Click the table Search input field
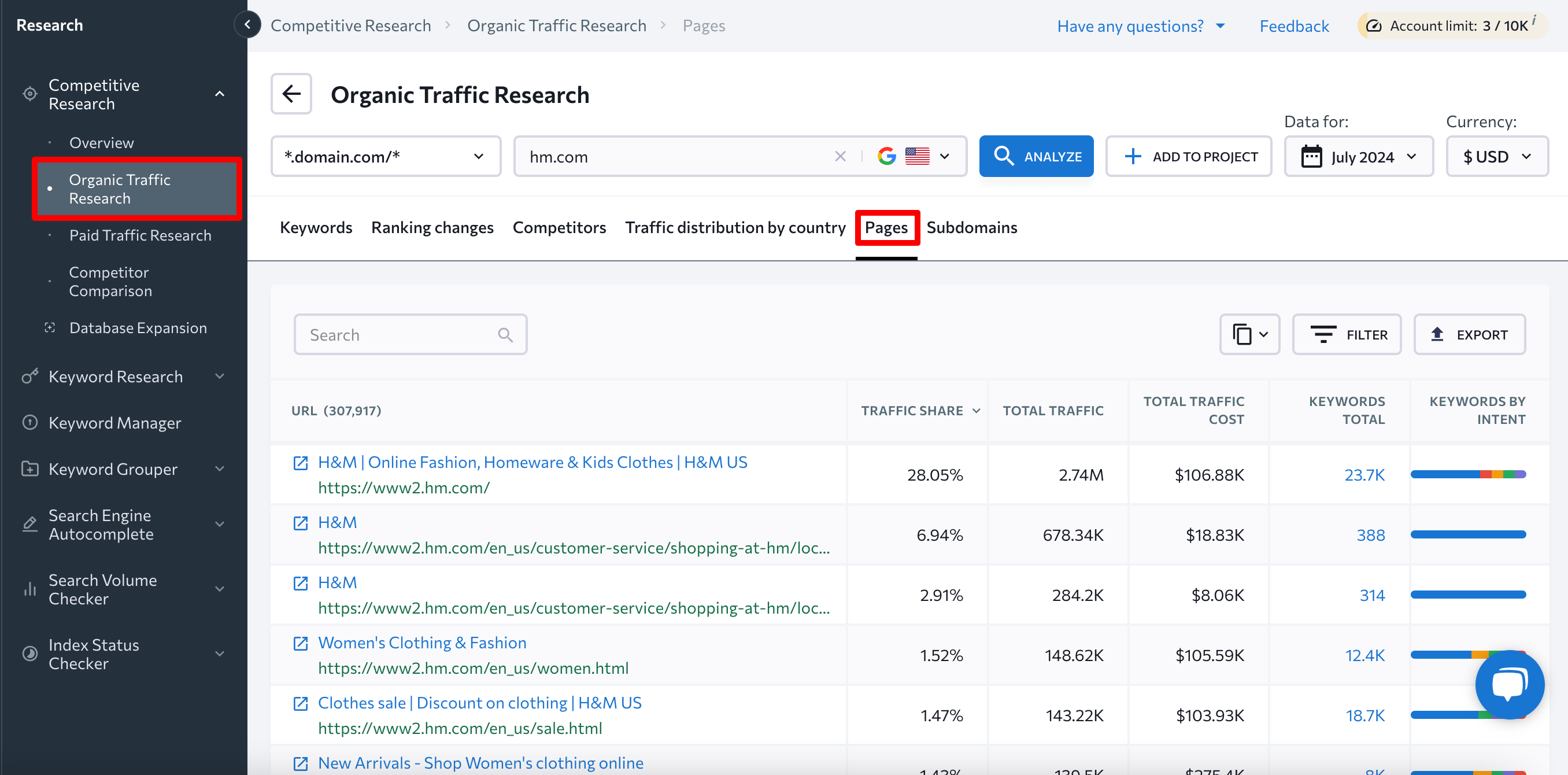The height and width of the screenshot is (775, 1568). coord(411,334)
